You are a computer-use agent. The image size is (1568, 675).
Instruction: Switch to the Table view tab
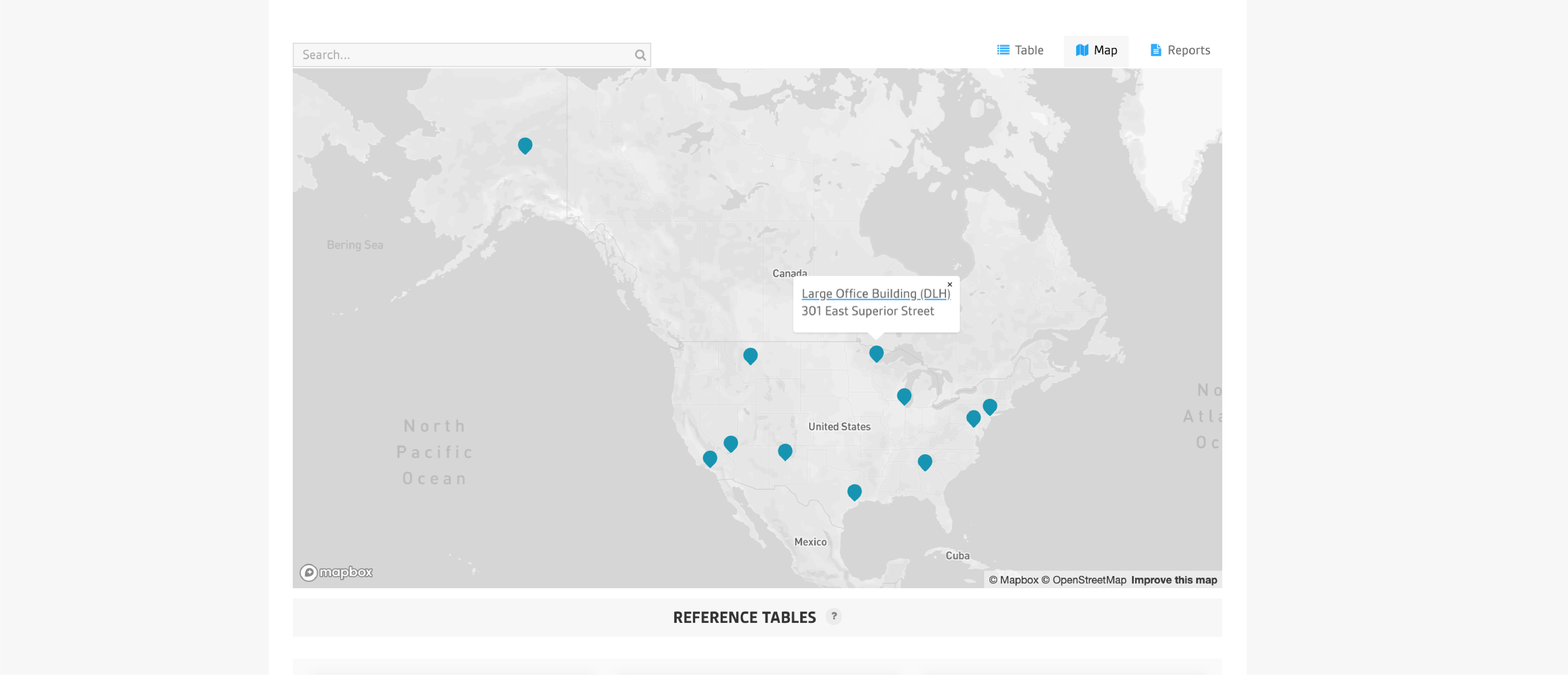[1020, 50]
